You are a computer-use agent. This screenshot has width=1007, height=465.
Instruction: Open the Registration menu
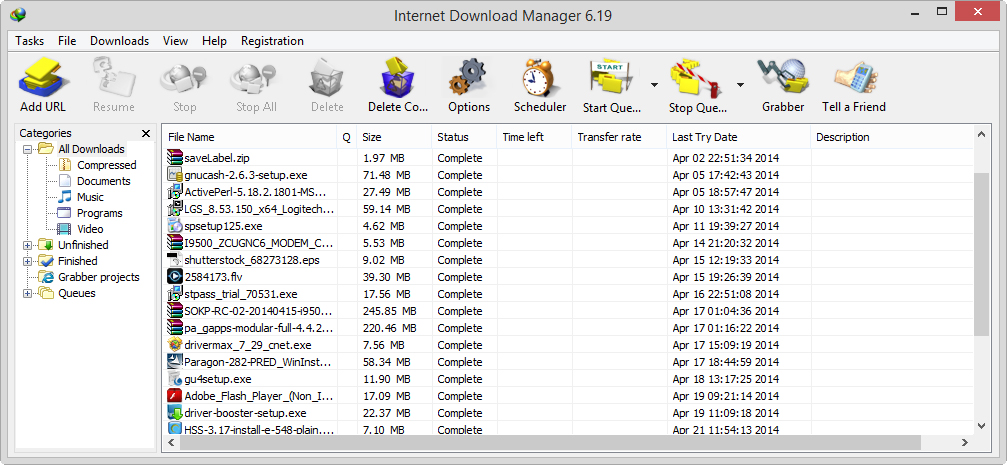tap(272, 41)
